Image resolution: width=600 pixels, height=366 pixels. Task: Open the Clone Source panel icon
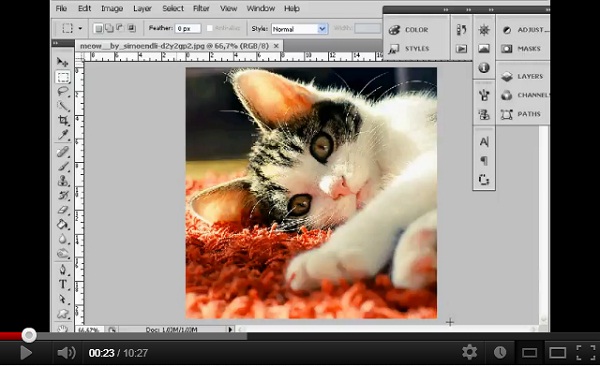(x=484, y=114)
